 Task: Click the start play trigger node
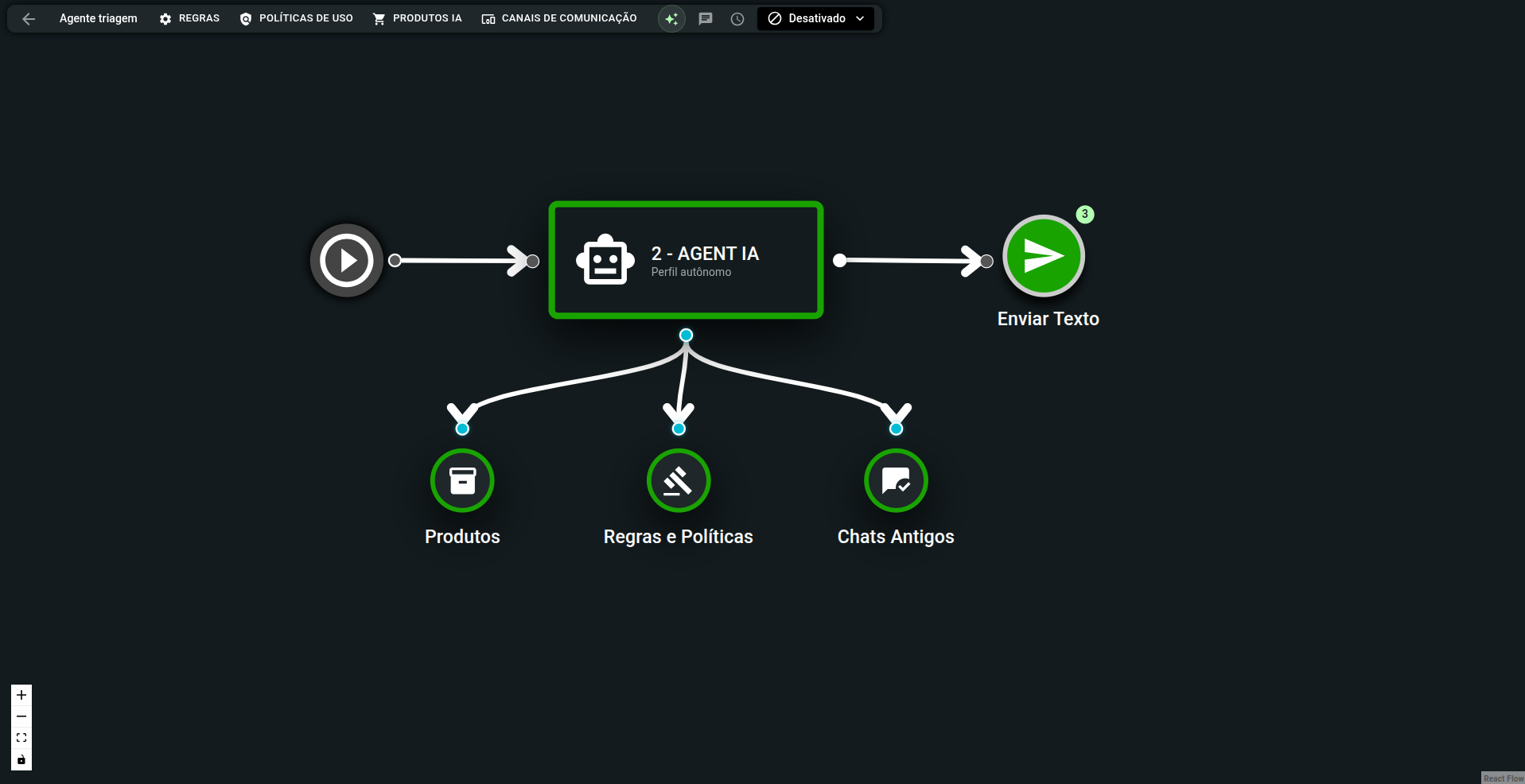coord(346,260)
